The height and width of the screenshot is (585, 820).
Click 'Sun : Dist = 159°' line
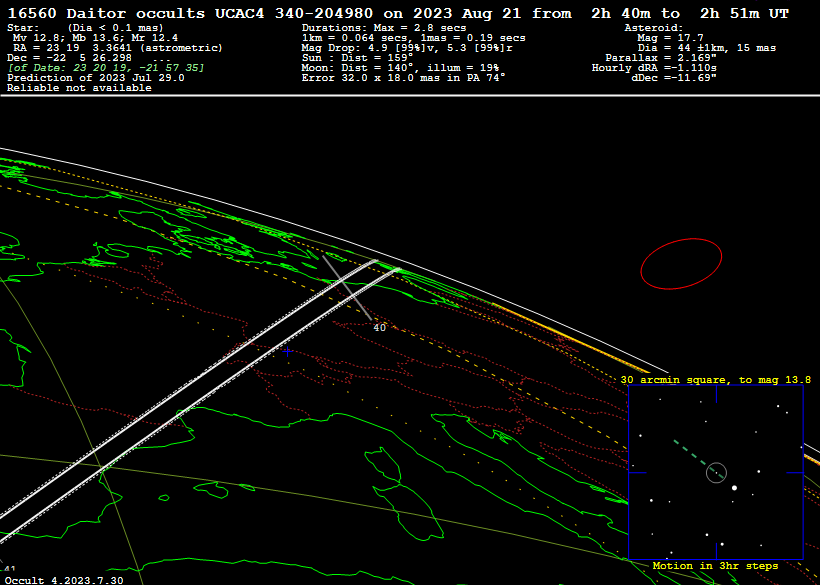point(357,58)
